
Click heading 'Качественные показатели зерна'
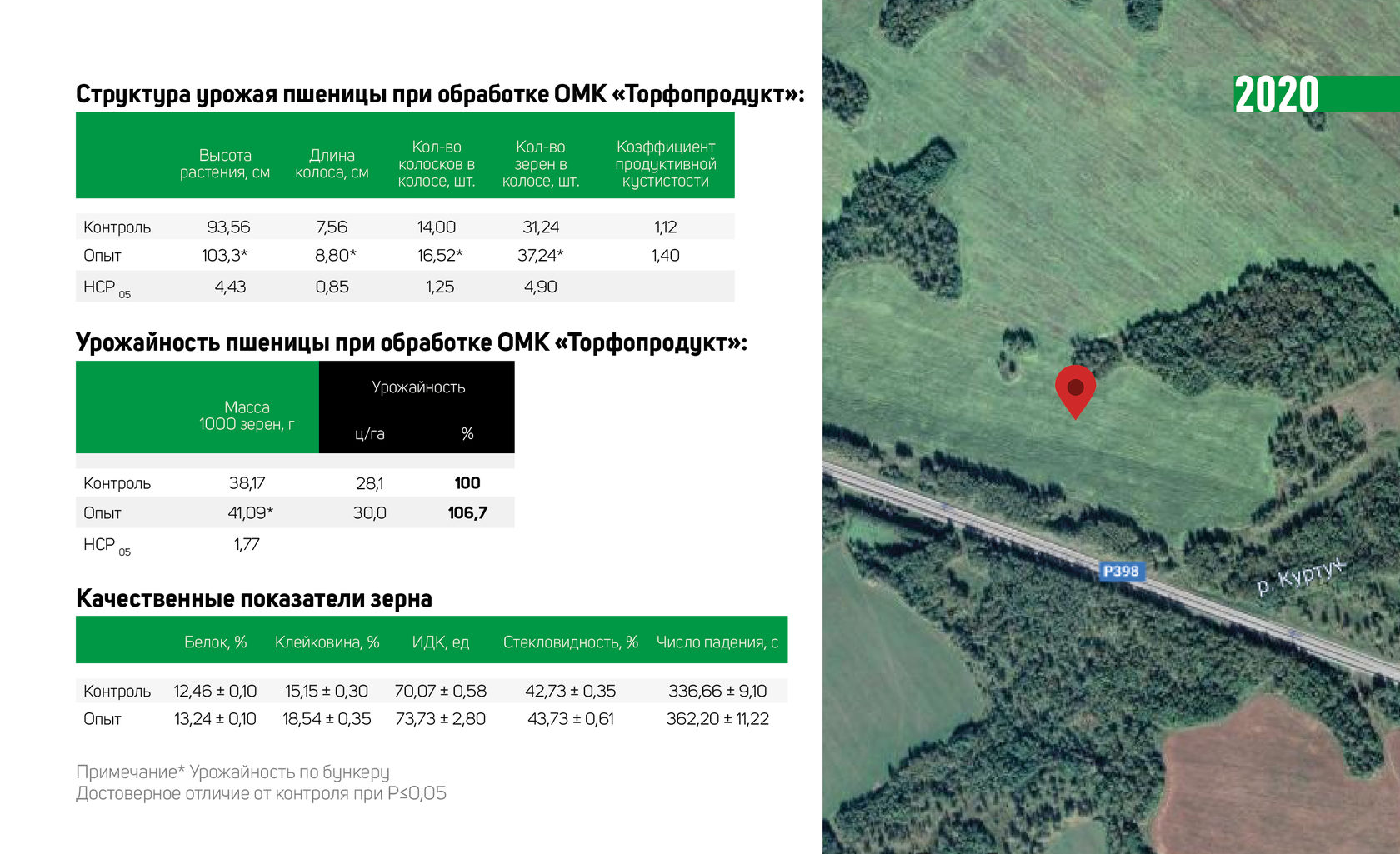tap(254, 598)
